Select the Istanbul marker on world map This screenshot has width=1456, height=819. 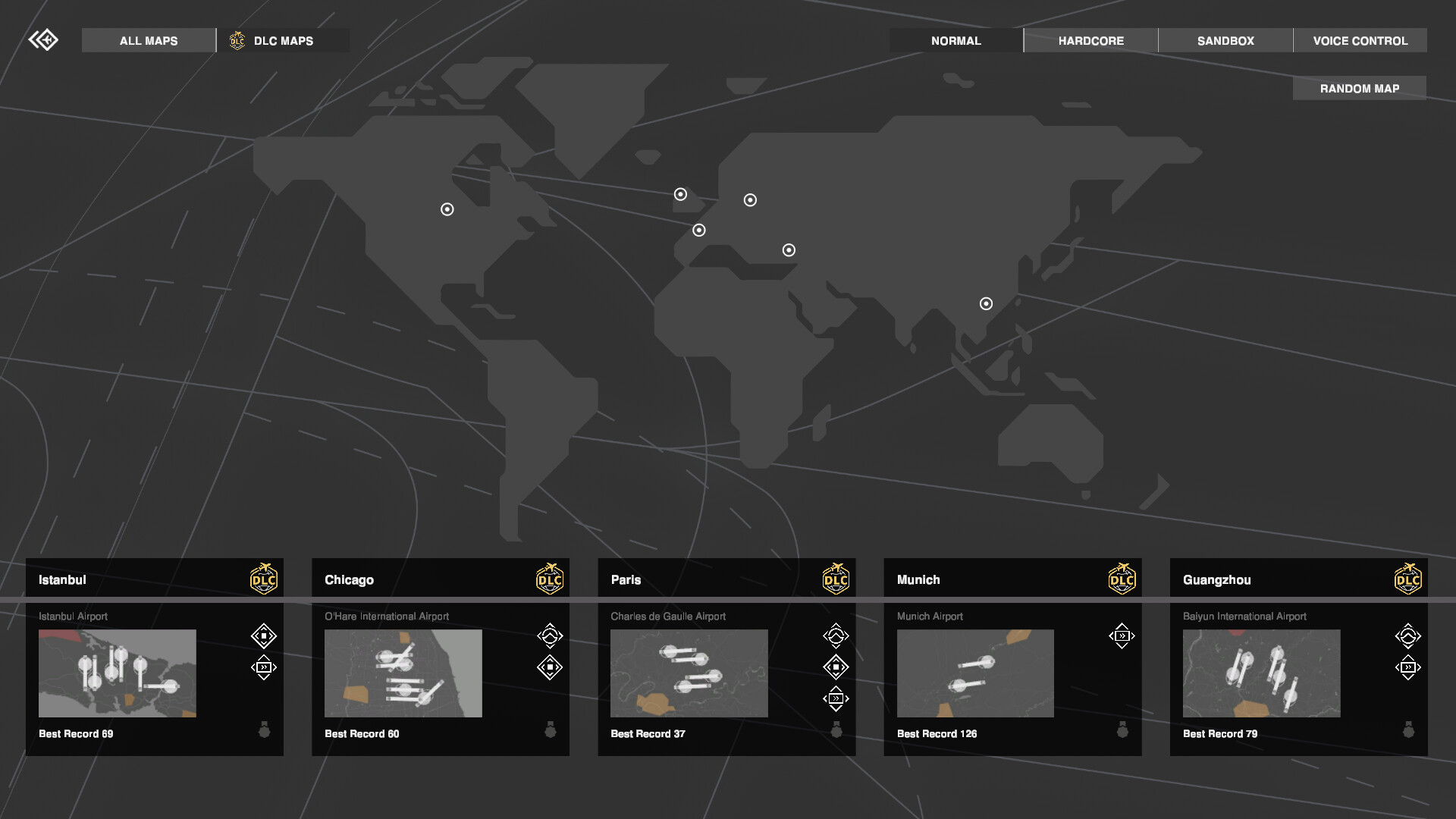click(x=789, y=249)
